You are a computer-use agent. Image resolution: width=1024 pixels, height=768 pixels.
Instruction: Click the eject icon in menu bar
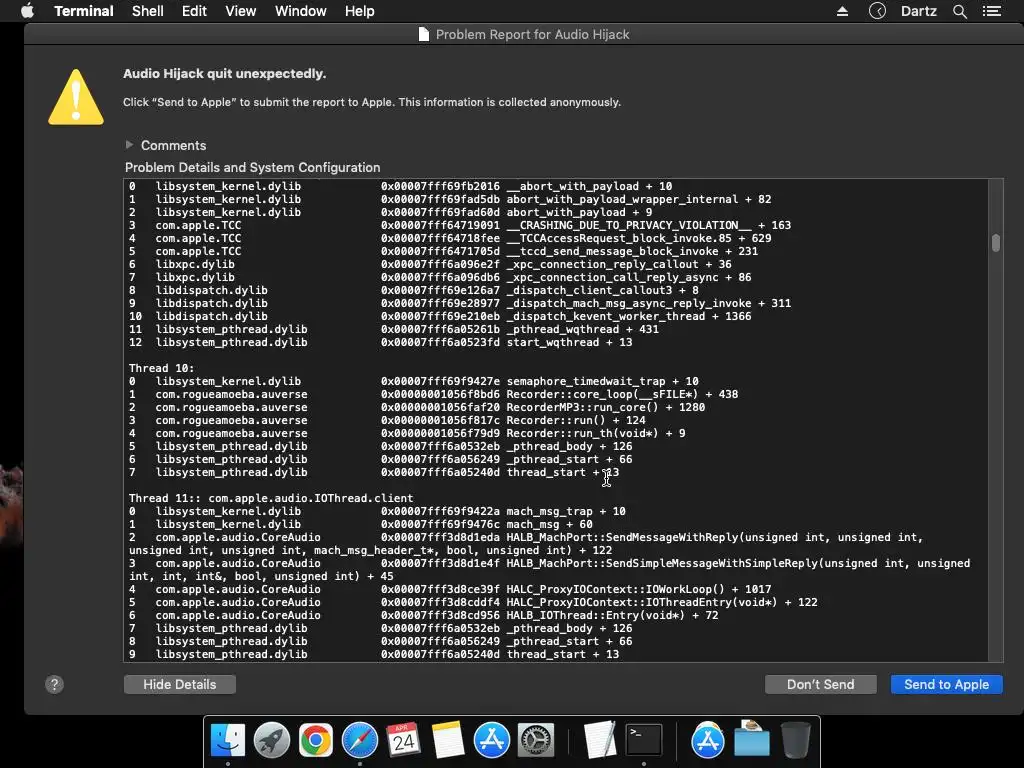(x=842, y=11)
